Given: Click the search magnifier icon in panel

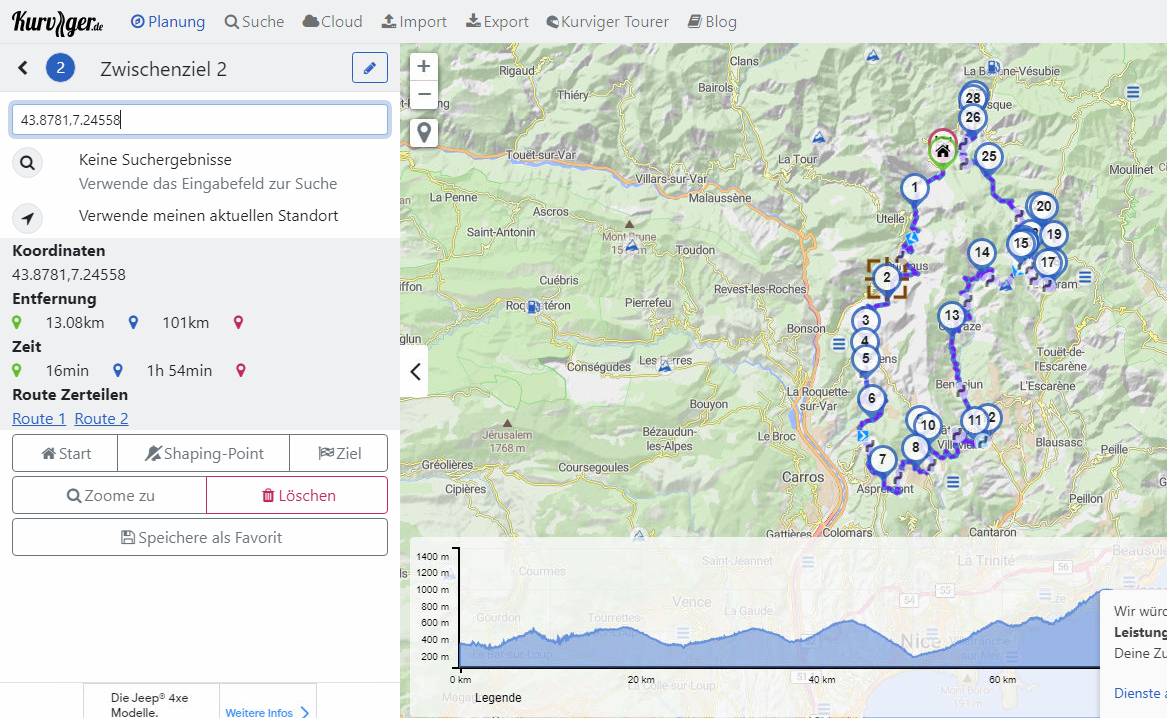Looking at the screenshot, I should coord(28,163).
